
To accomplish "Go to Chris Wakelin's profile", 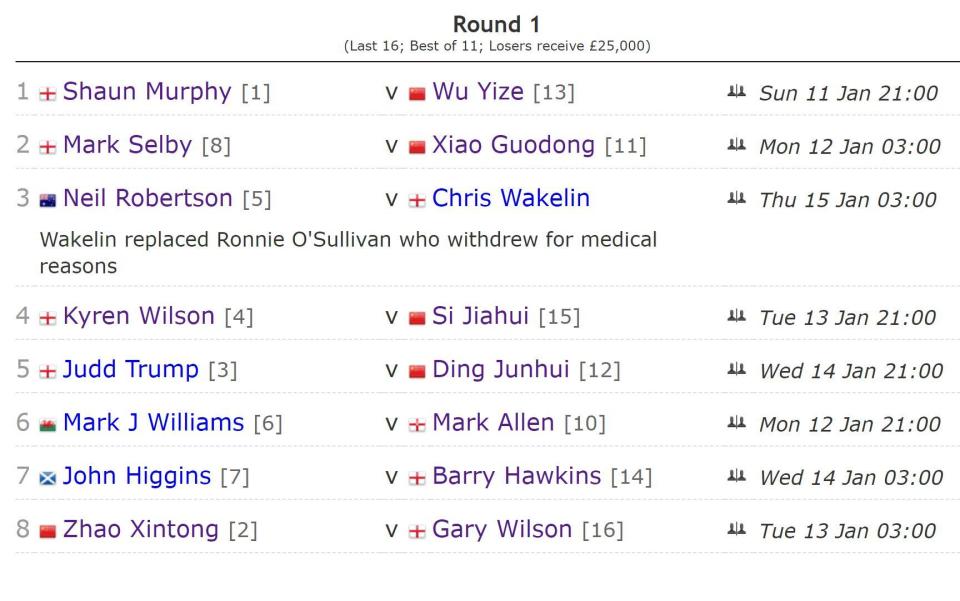I will [511, 198].
